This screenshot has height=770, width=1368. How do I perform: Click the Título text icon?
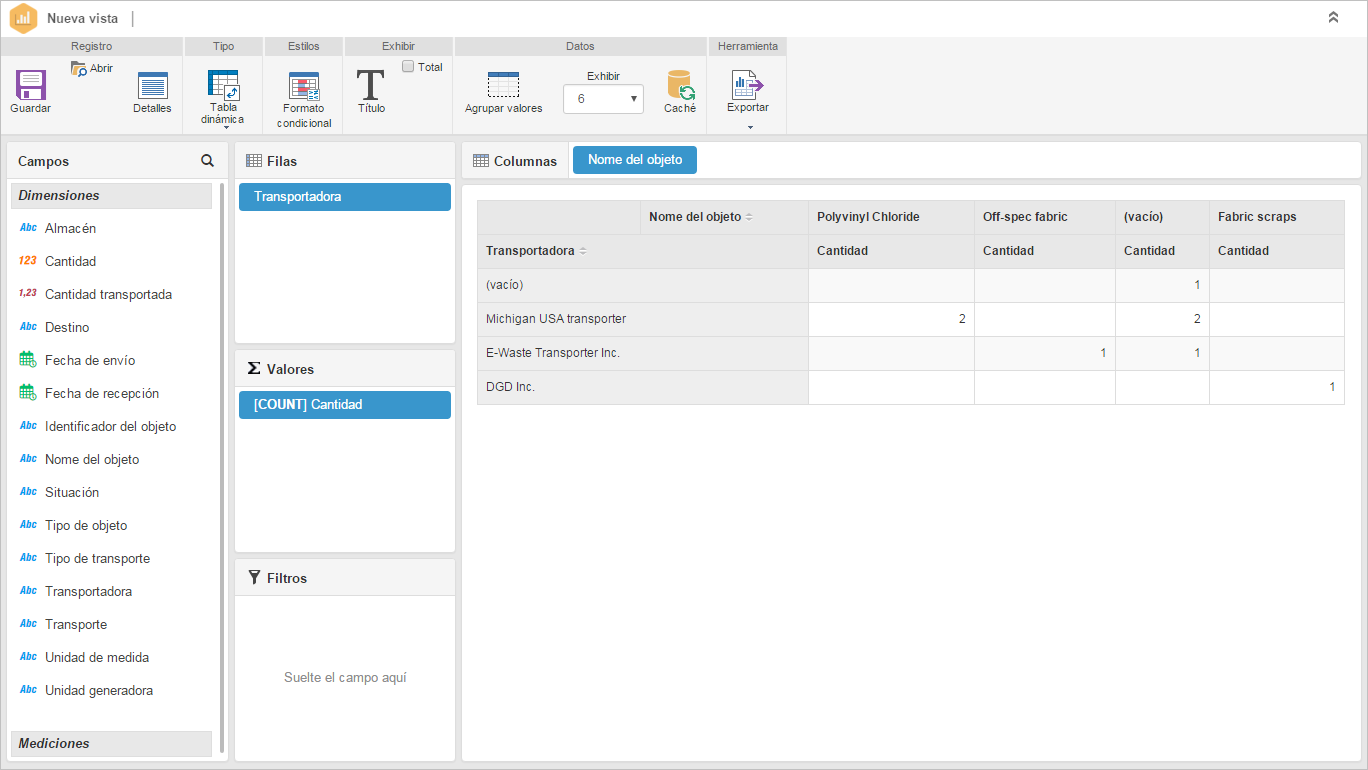(371, 84)
